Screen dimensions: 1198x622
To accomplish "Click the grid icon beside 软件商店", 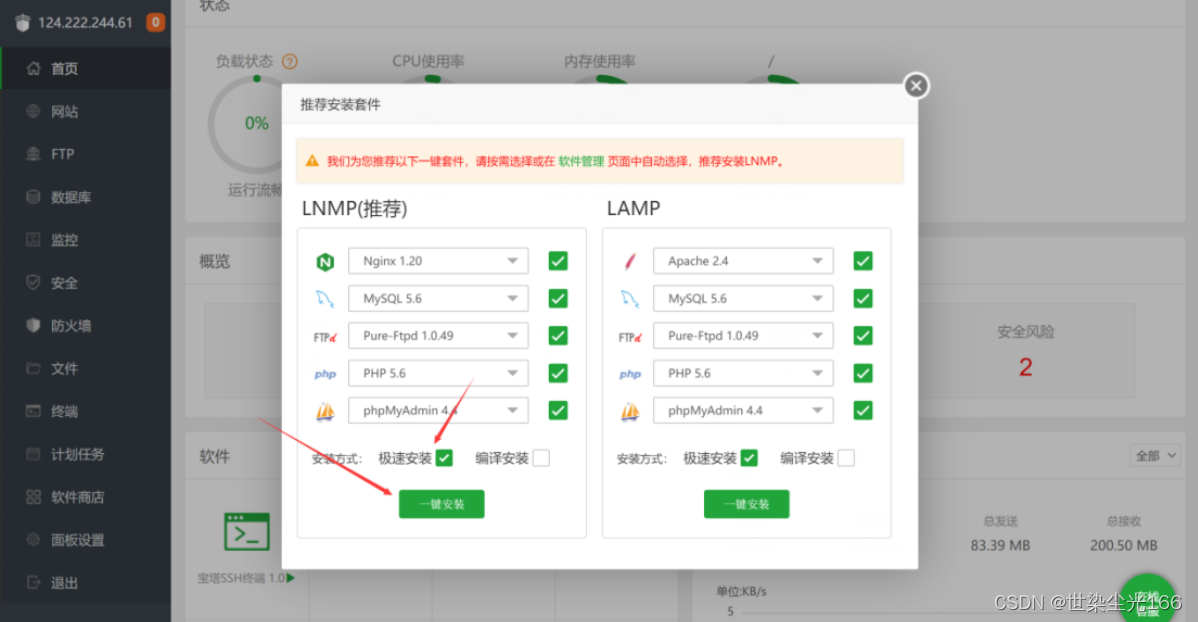I will (x=33, y=497).
